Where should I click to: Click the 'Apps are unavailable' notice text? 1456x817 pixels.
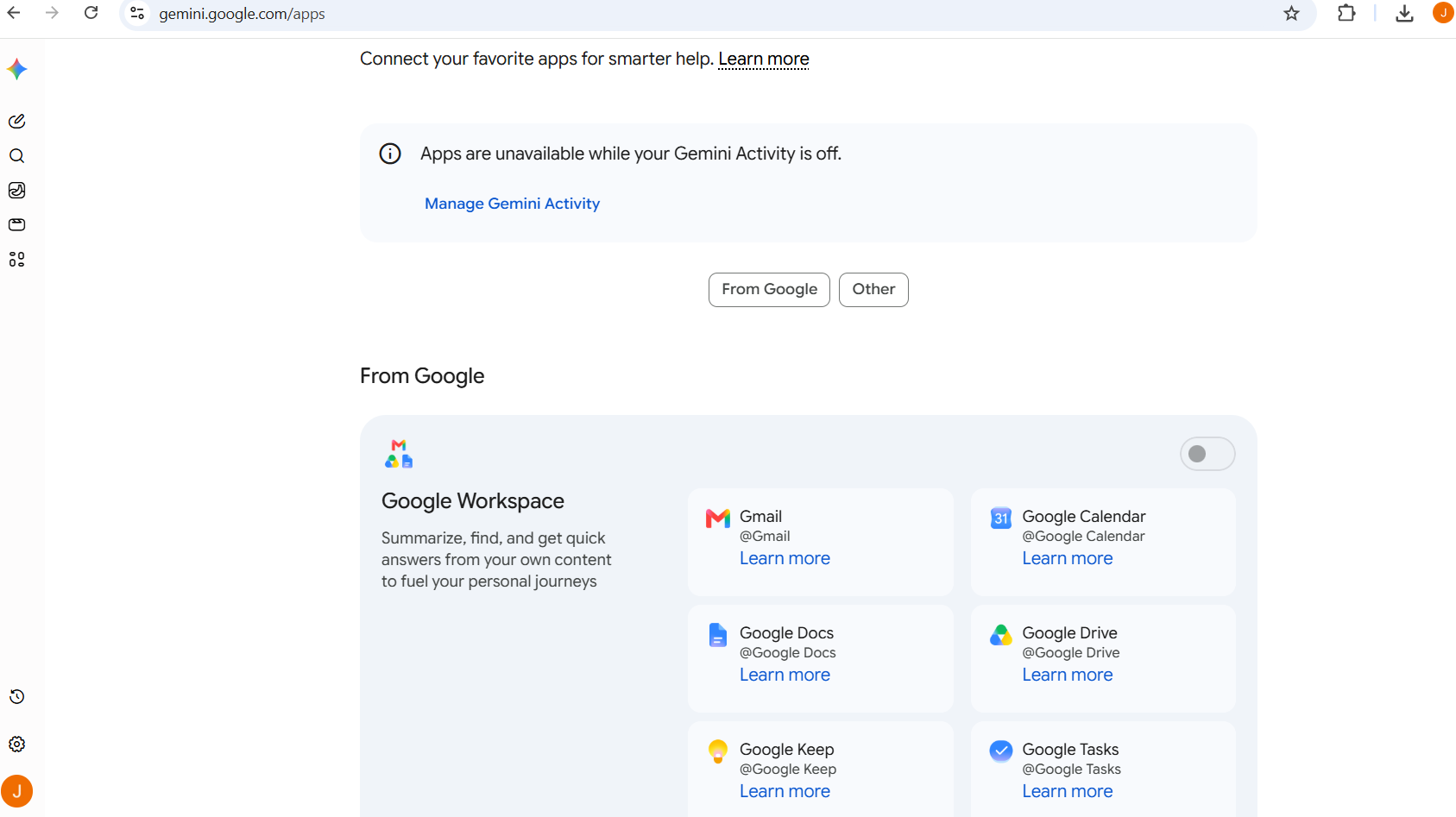coord(631,154)
